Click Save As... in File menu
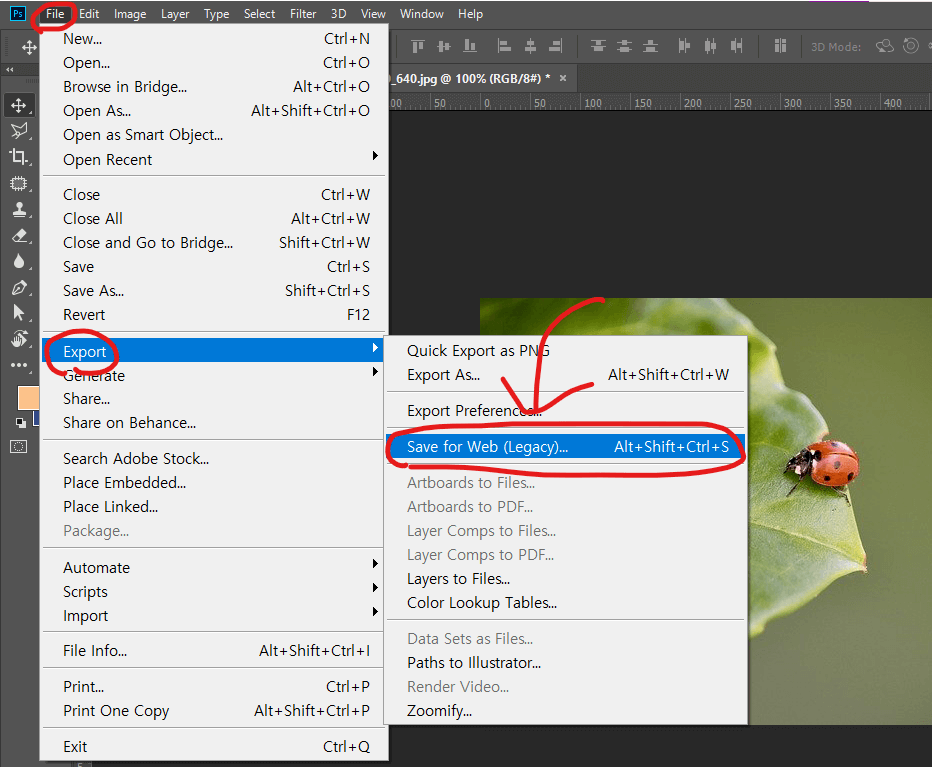The image size is (932, 767). pyautogui.click(x=214, y=290)
